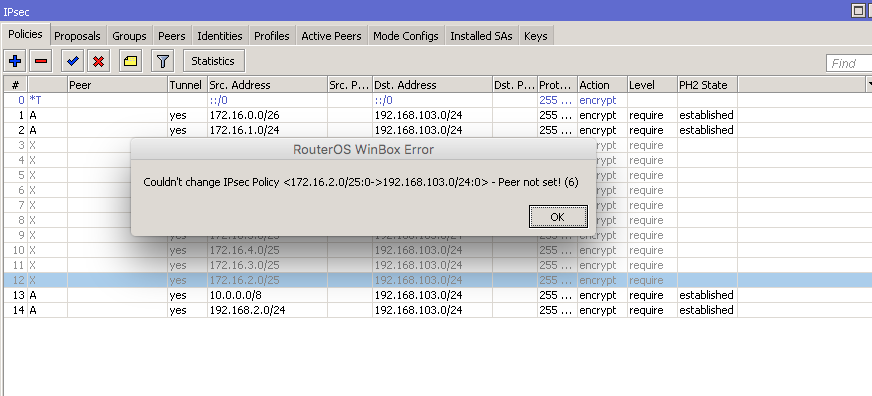This screenshot has width=872, height=396.
Task: View the Installed SAs tab
Action: pos(481,36)
